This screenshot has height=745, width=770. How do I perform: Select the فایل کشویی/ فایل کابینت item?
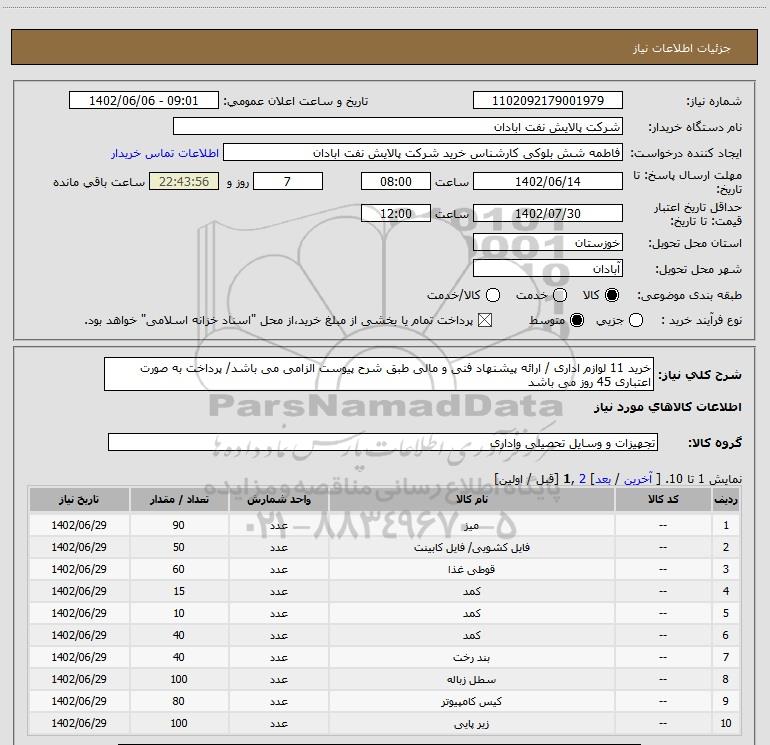[x=471, y=548]
